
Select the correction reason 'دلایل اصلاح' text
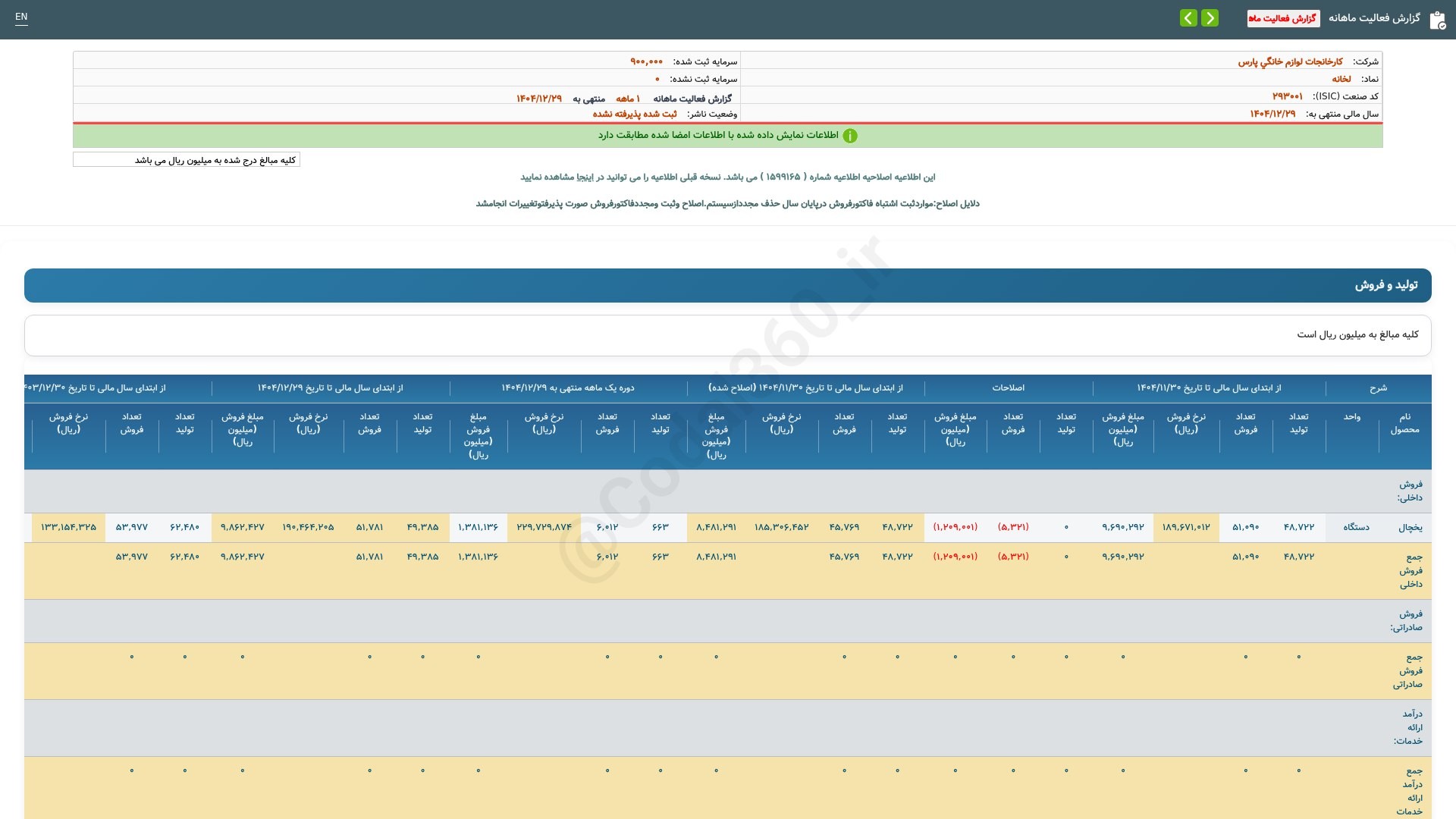pyautogui.click(x=728, y=203)
